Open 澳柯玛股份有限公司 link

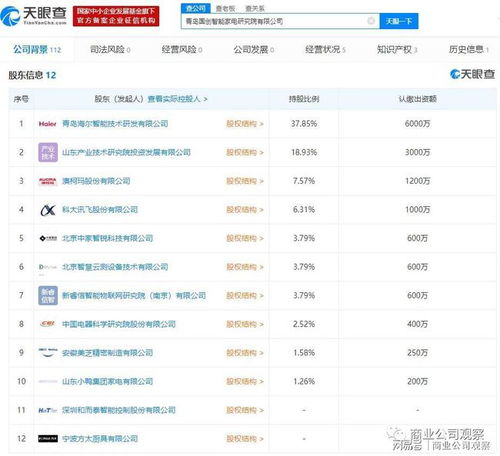pyautogui.click(x=96, y=181)
